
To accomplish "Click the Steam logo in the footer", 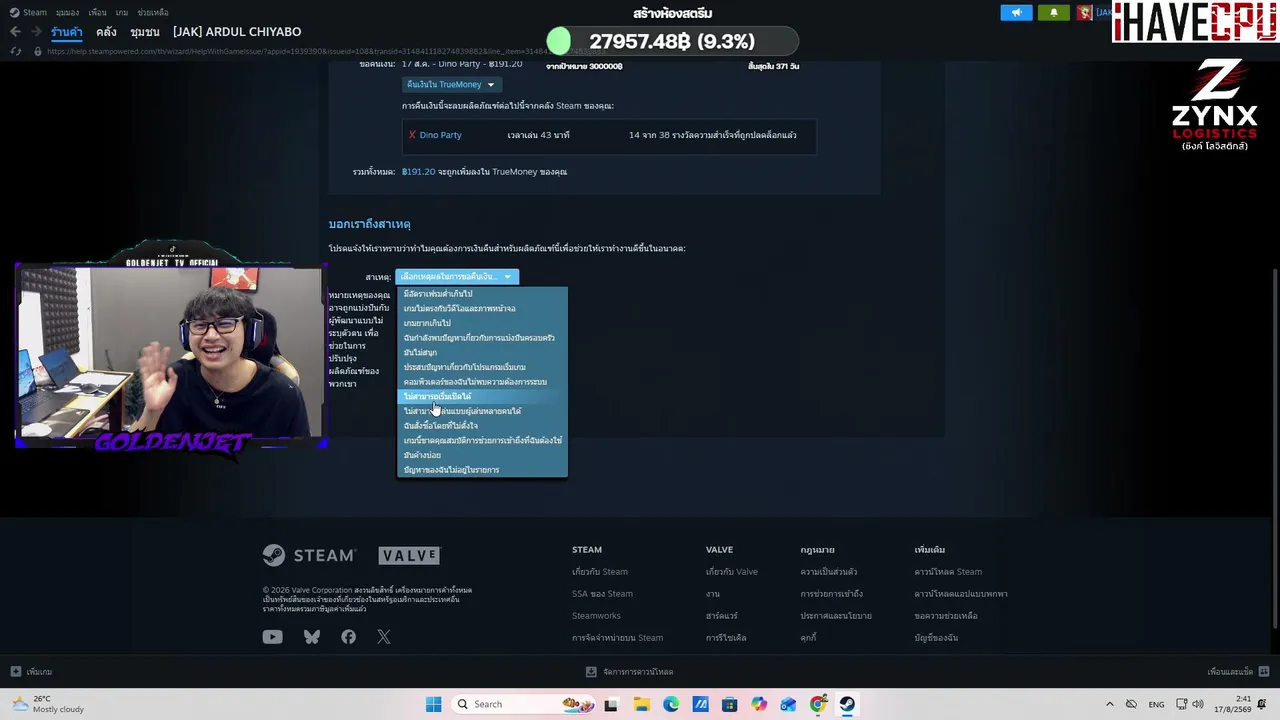I will [309, 555].
